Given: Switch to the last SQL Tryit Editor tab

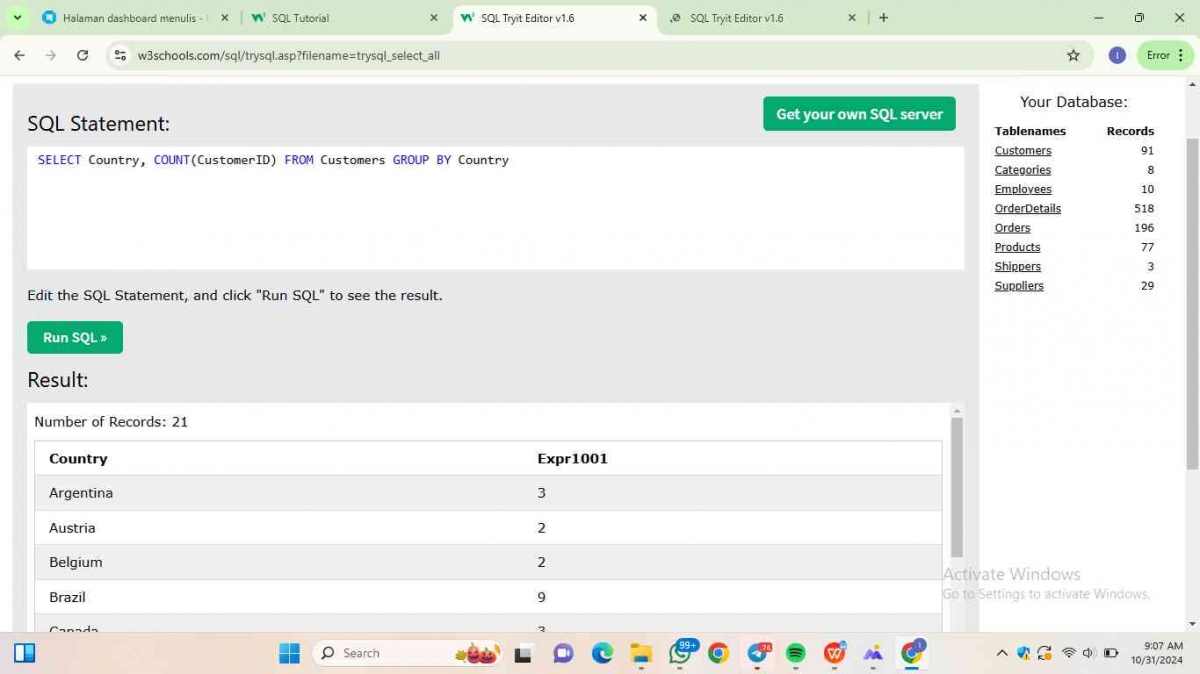Looking at the screenshot, I should point(764,18).
